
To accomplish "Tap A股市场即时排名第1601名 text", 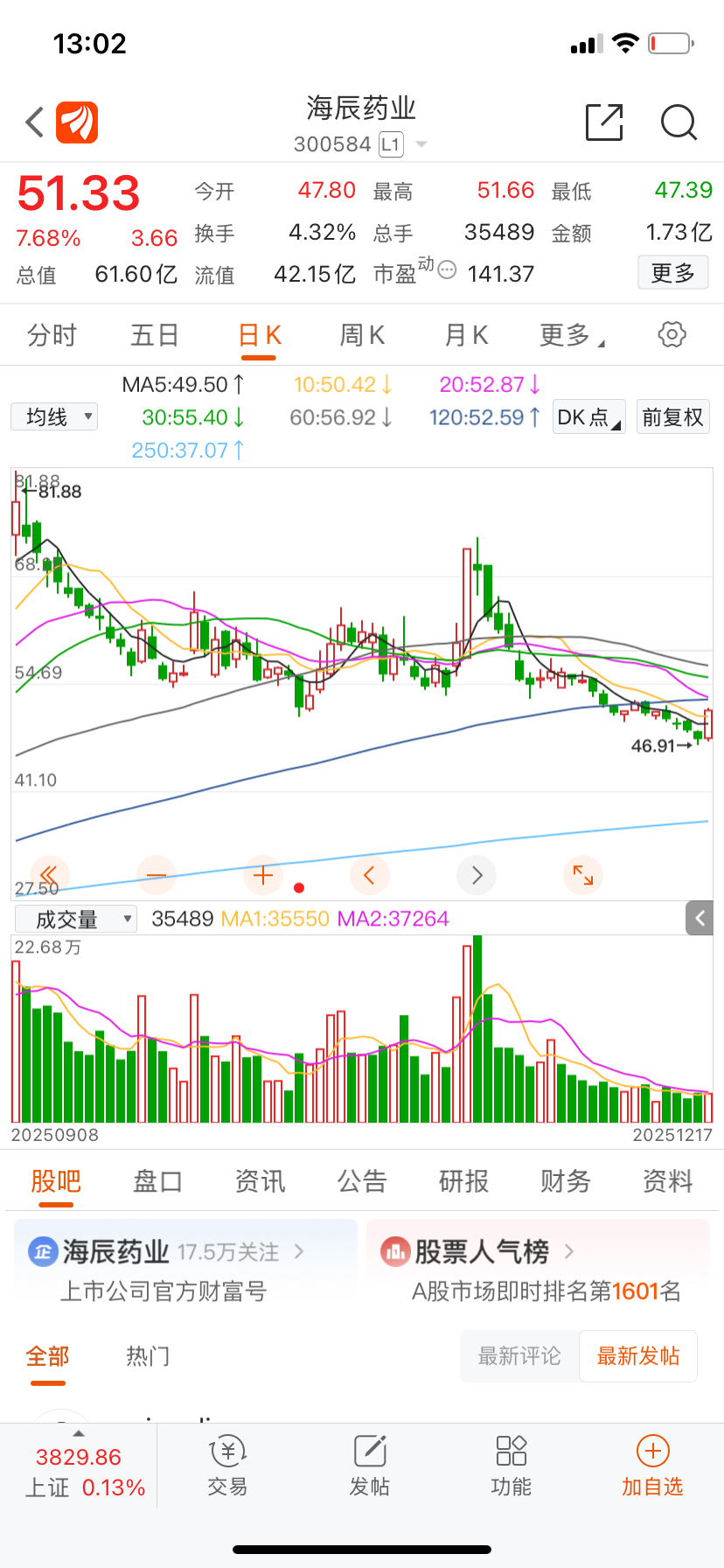I will point(546,1291).
